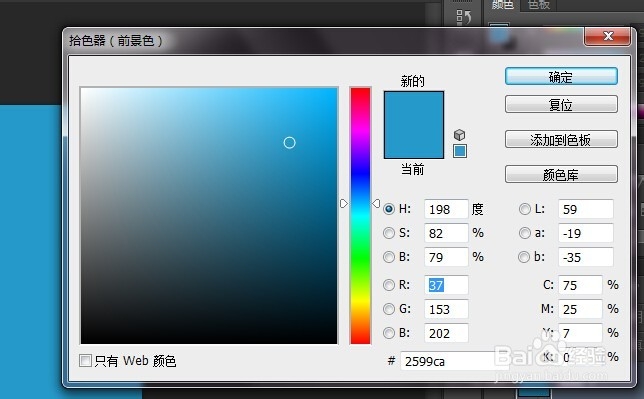
Task: Click the b field showing -35
Action: tap(586, 257)
